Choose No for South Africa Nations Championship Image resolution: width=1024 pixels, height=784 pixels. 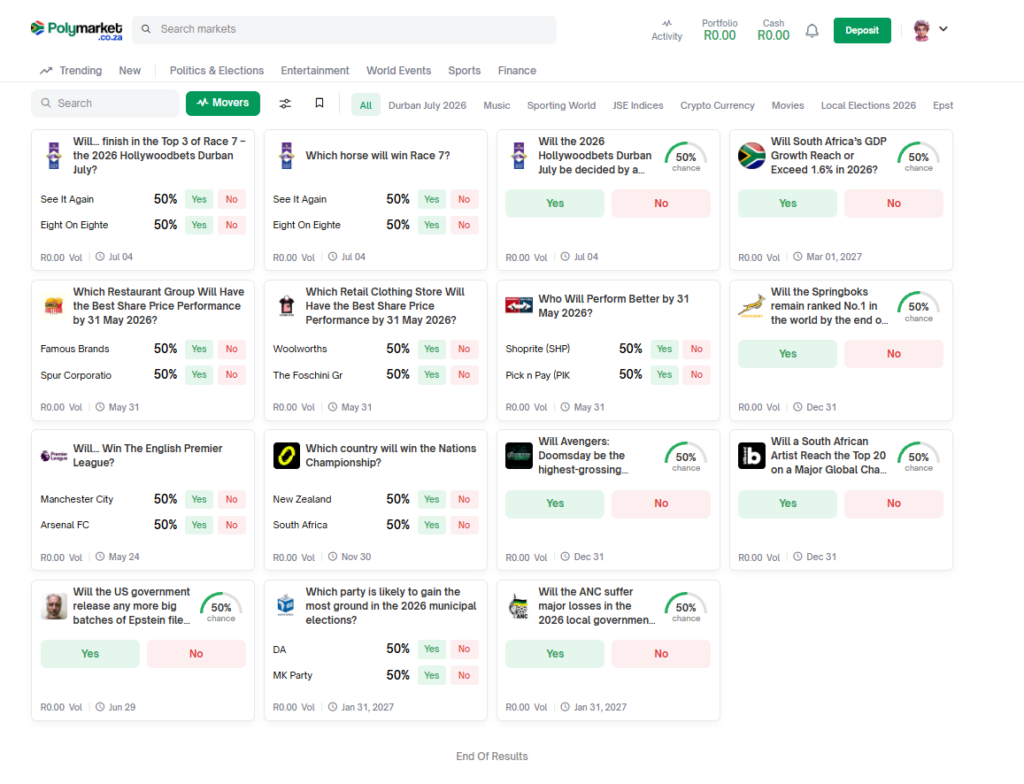pos(464,525)
